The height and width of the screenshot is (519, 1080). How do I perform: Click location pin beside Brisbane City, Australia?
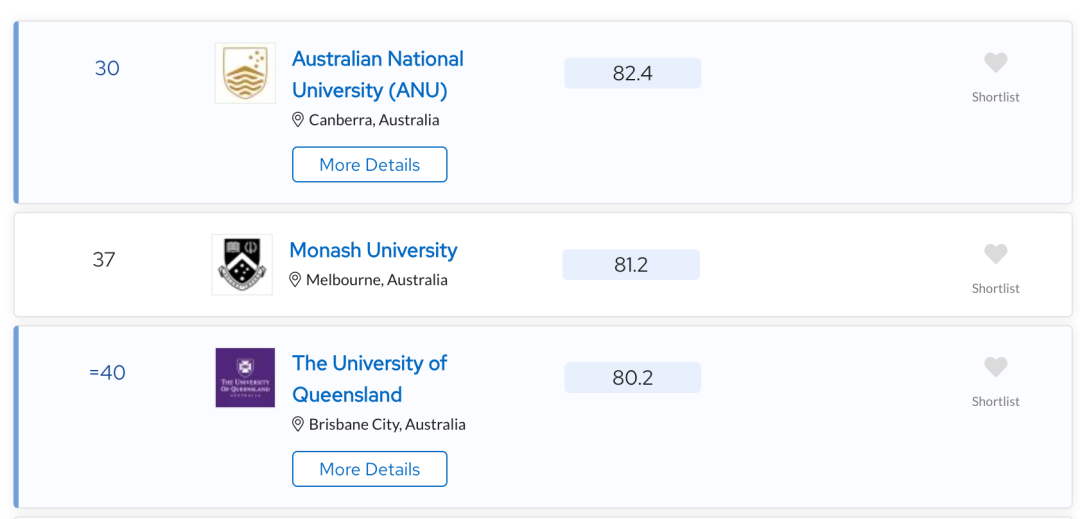pos(298,424)
